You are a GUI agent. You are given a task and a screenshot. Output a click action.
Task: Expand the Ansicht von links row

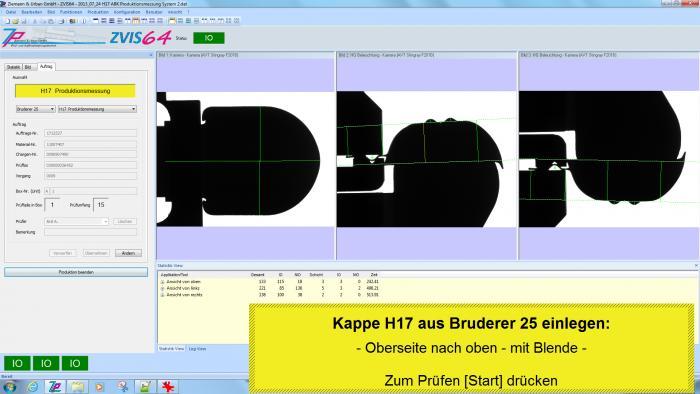coord(162,288)
